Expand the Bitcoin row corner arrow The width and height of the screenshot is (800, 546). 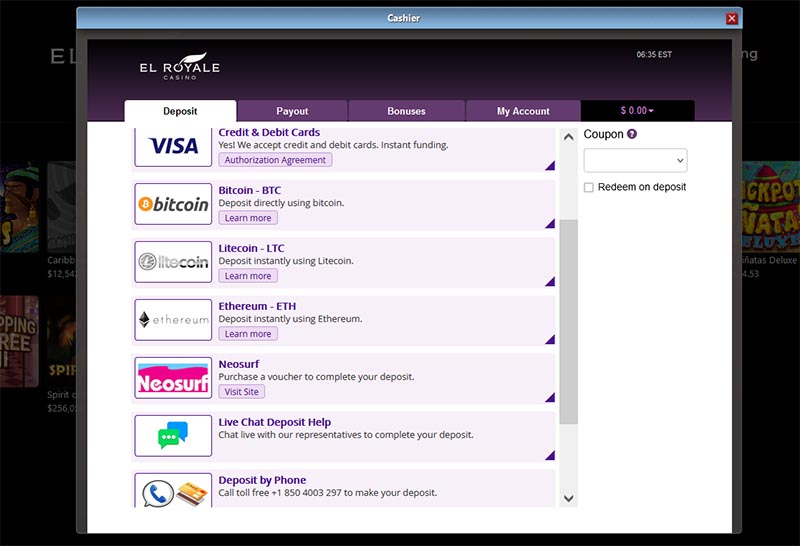pos(550,224)
